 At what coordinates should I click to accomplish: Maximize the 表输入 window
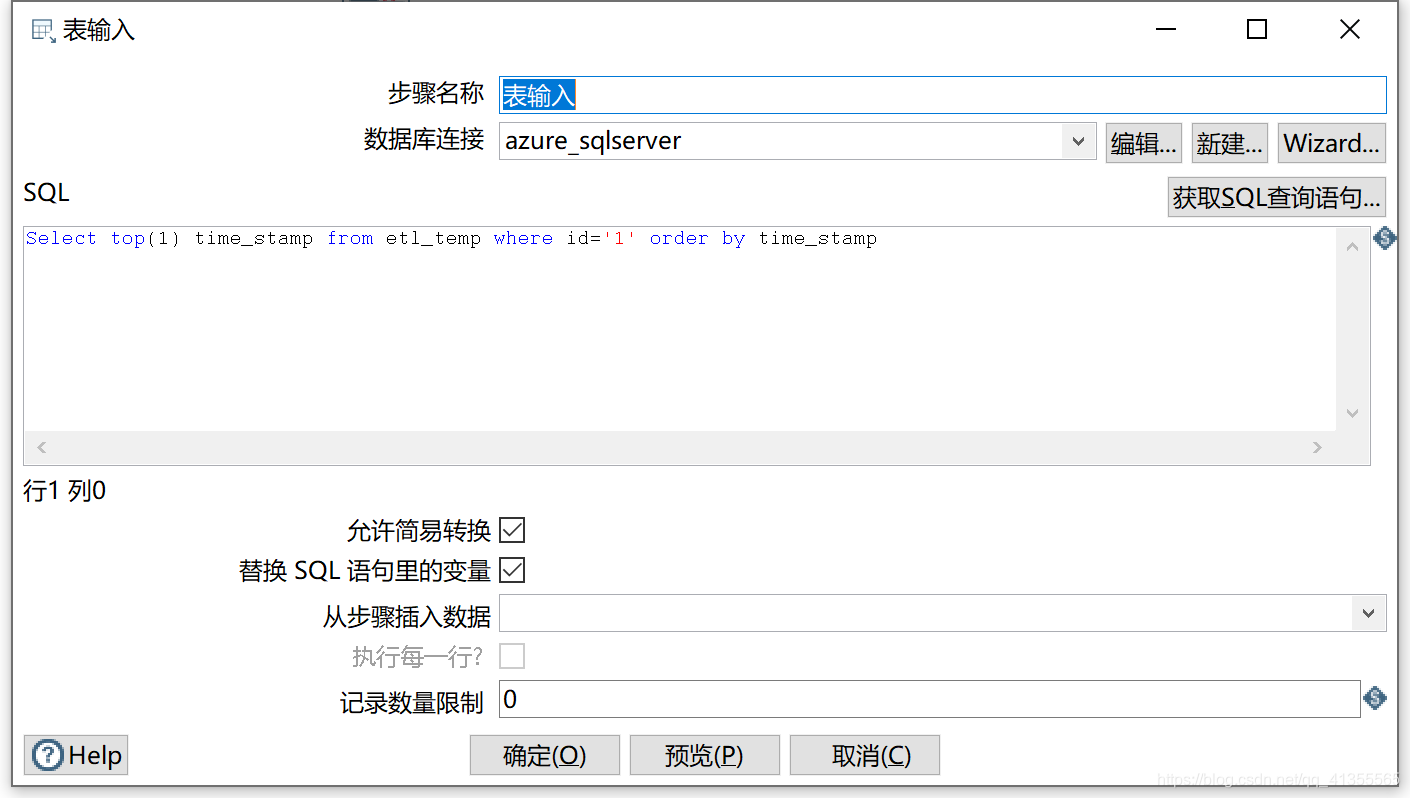pos(1257,30)
